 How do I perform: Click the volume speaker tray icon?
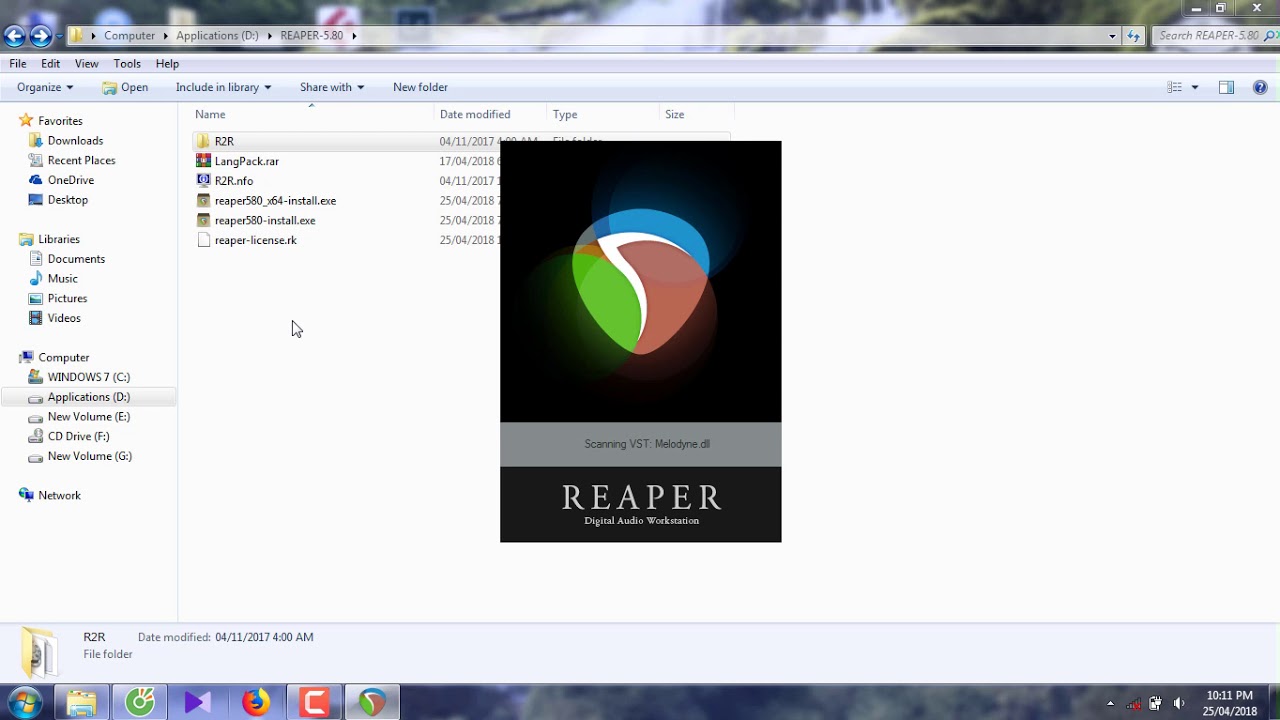pyautogui.click(x=1179, y=703)
